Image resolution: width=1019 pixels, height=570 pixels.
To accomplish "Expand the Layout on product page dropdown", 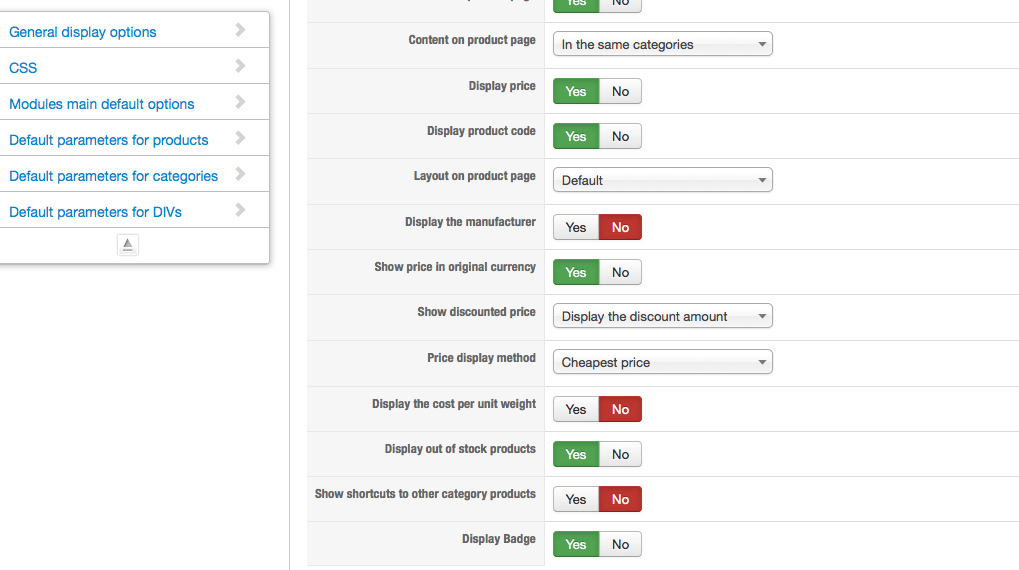I will [662, 180].
